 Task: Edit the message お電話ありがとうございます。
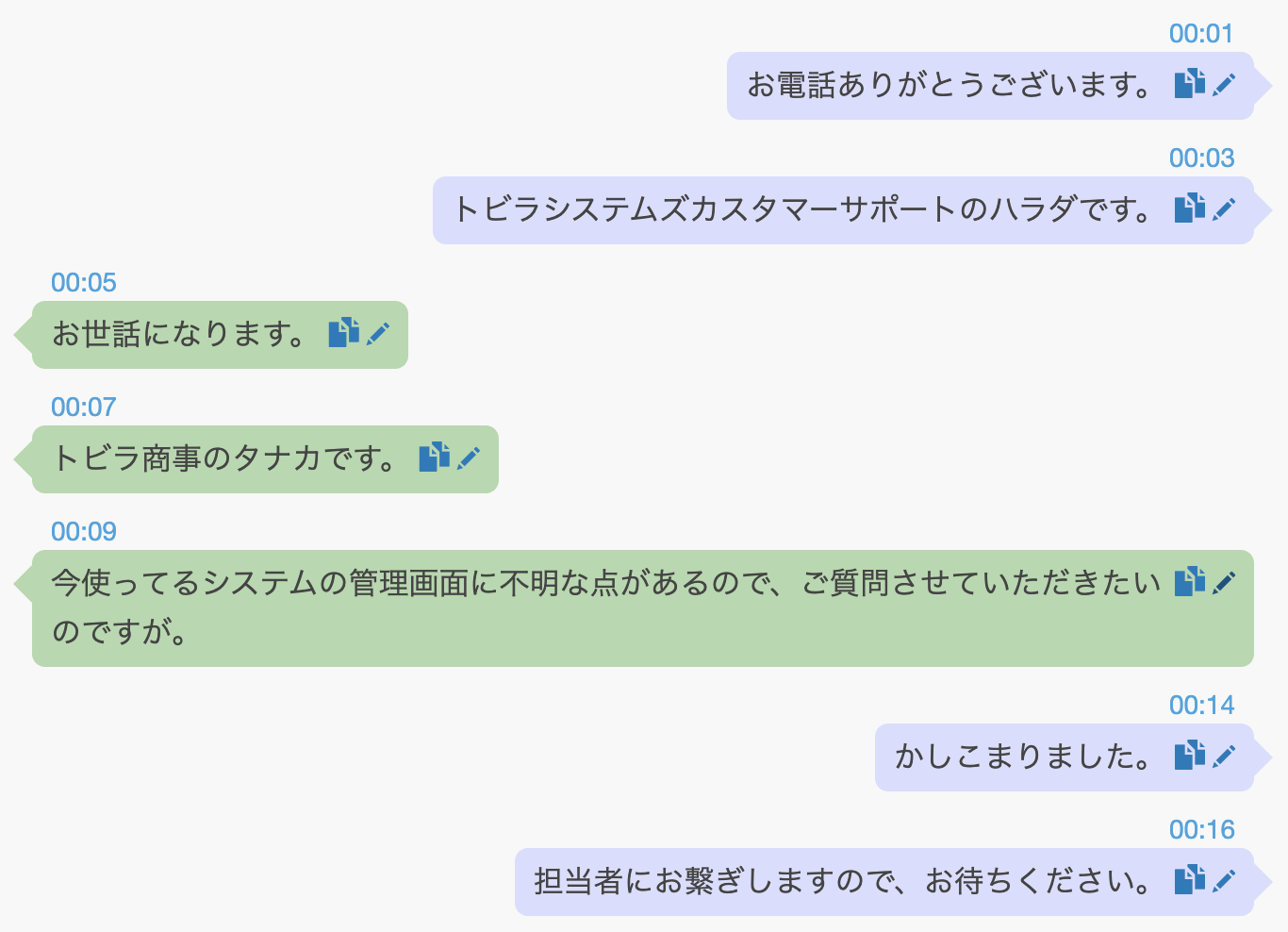(1223, 84)
